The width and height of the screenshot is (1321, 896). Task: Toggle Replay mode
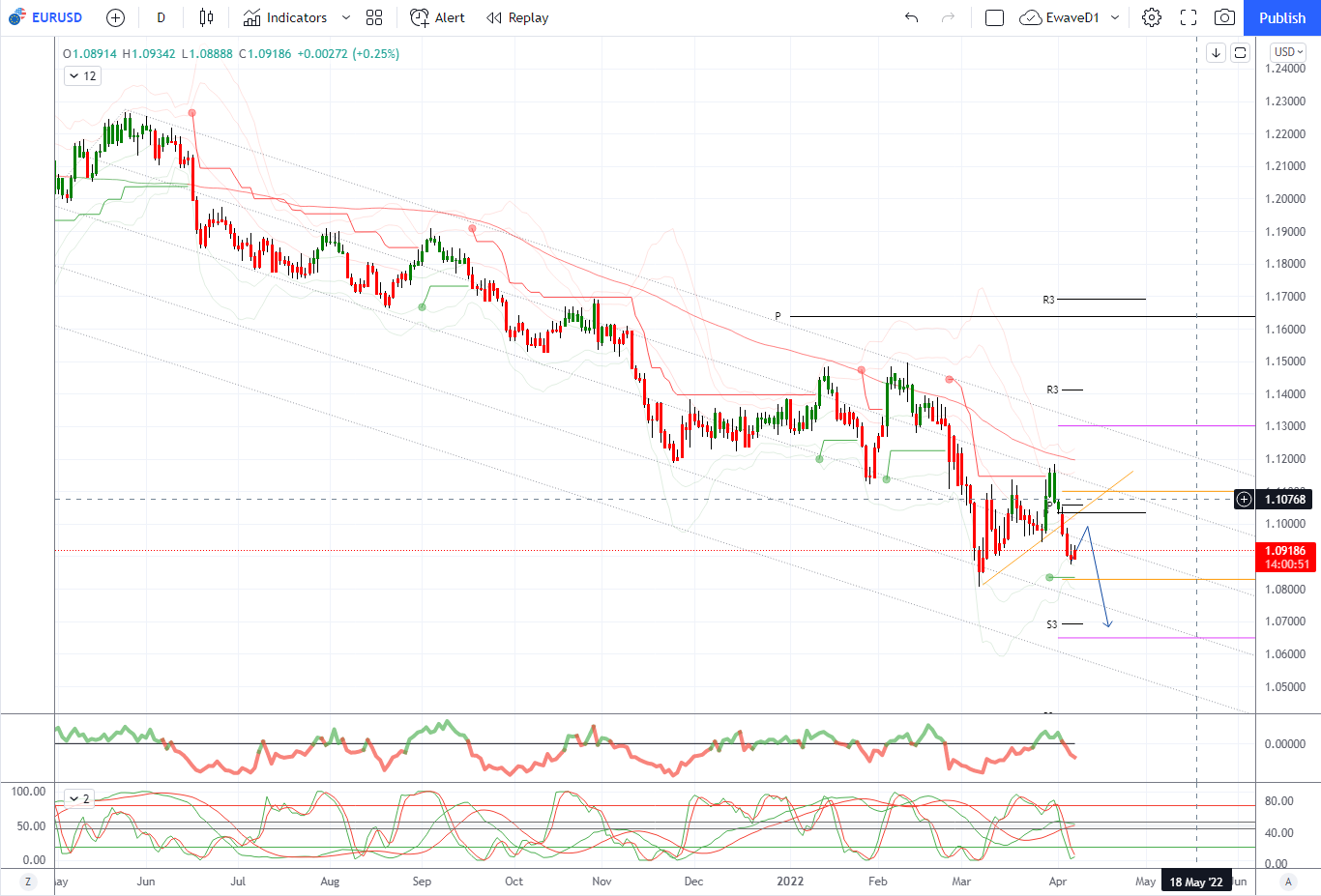(517, 17)
